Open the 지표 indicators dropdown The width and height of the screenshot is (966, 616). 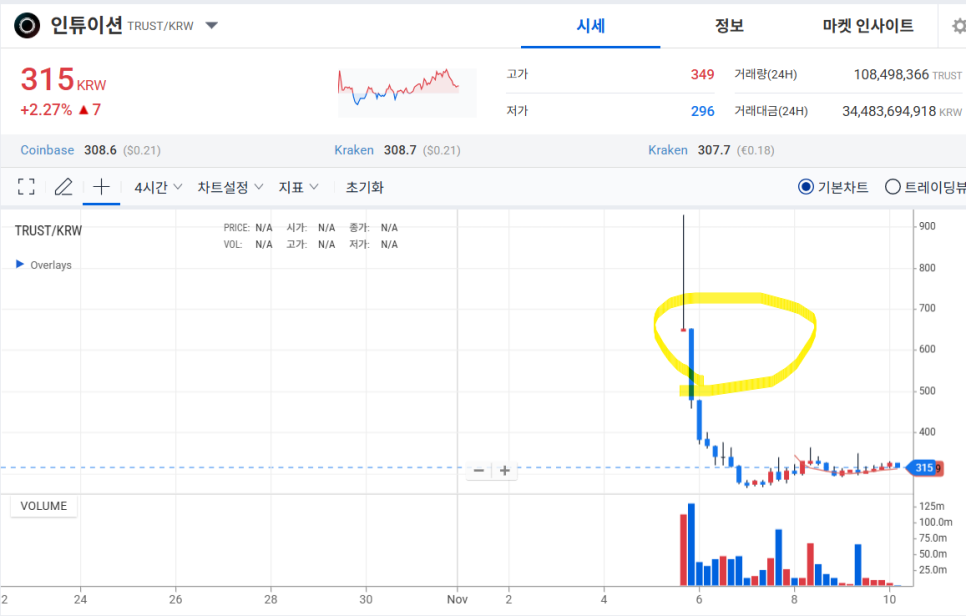(x=298, y=187)
